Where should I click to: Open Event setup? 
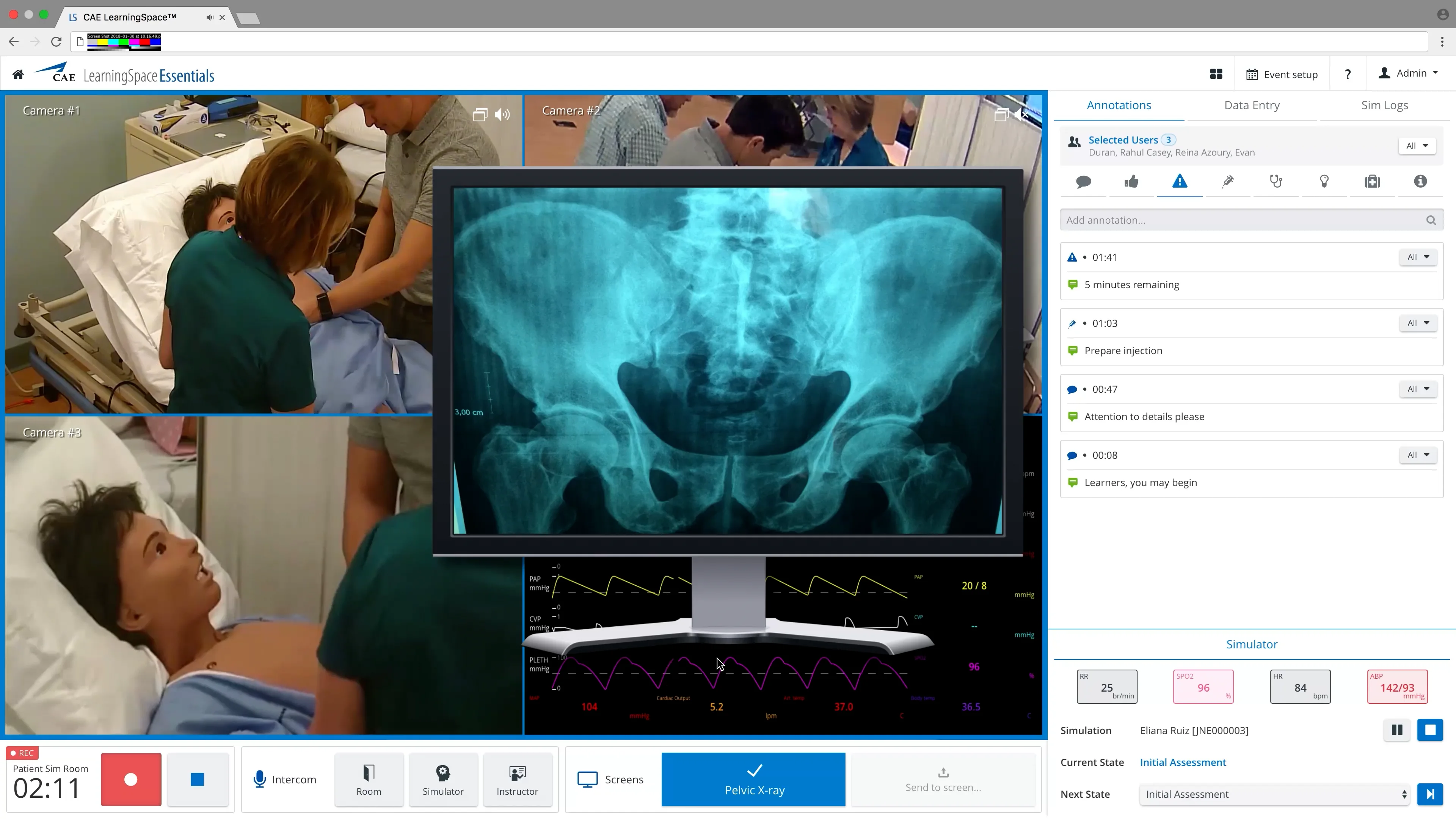click(x=1281, y=75)
